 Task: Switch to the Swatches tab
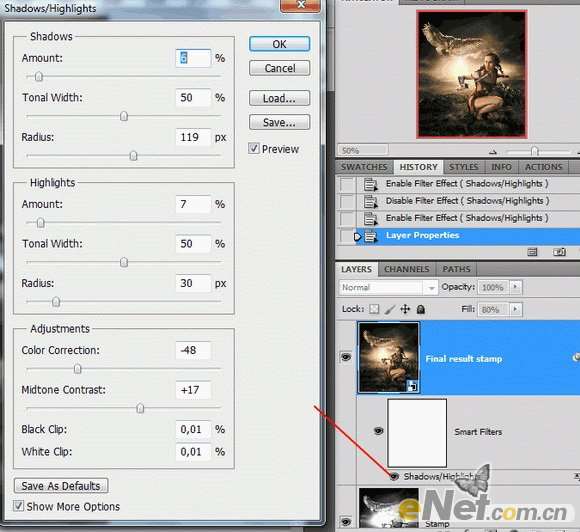point(364,167)
